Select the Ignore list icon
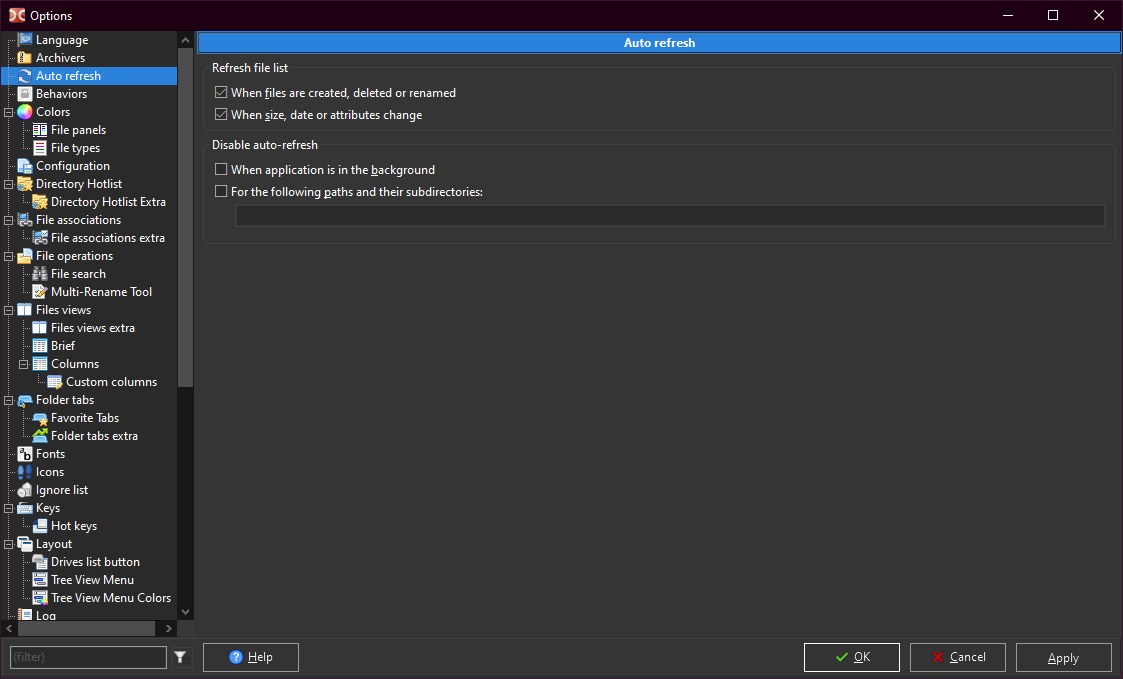 [25, 490]
